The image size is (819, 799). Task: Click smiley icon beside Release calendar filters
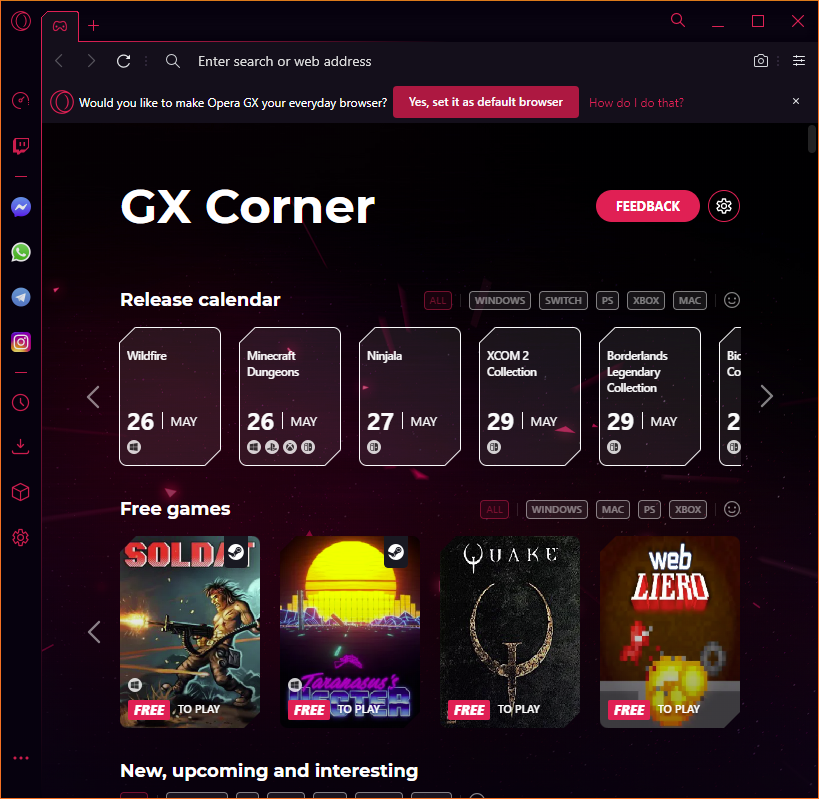pos(731,300)
